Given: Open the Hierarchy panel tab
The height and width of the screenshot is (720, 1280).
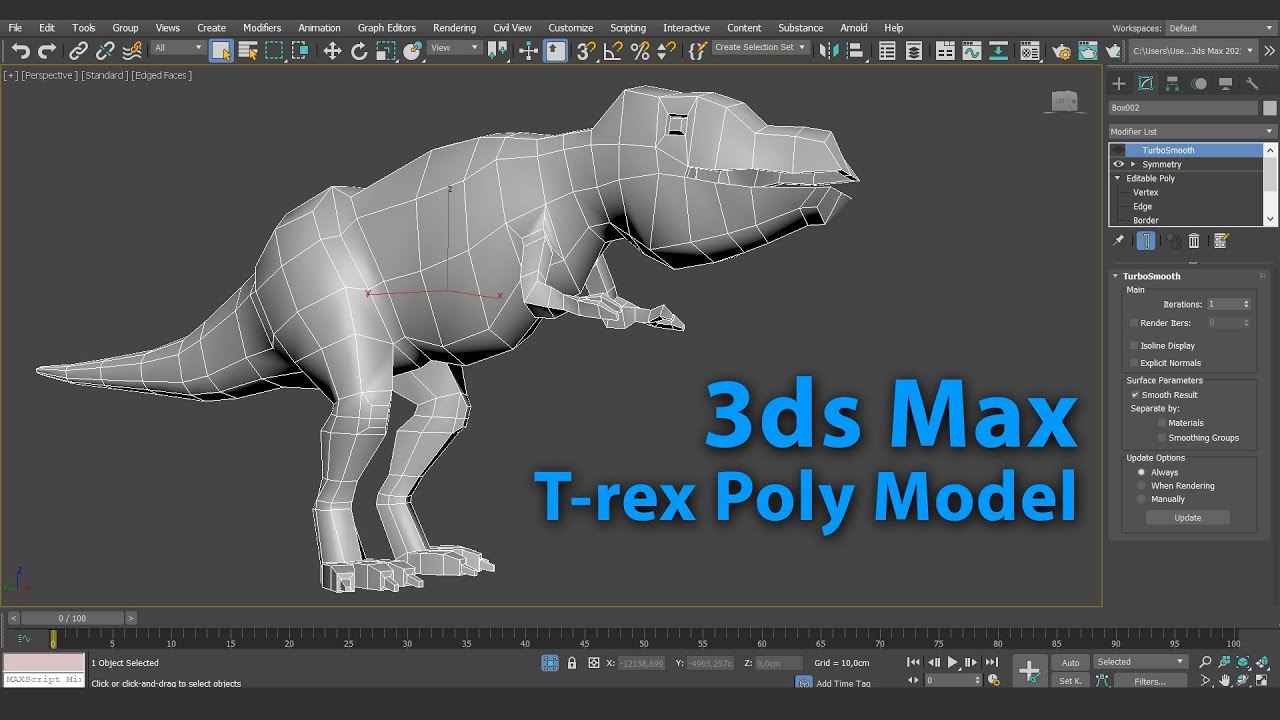Looking at the screenshot, I should (1172, 84).
